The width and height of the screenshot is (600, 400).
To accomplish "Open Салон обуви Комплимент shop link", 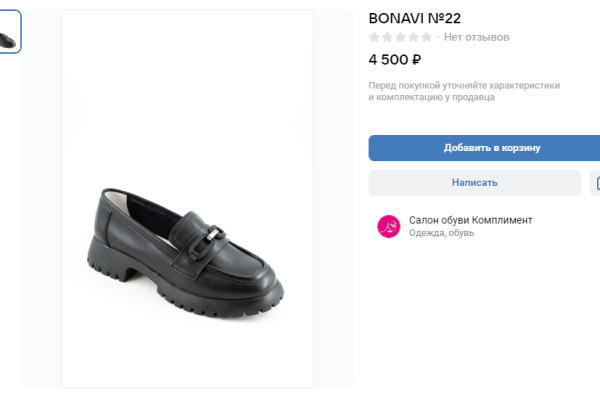I will tap(470, 220).
